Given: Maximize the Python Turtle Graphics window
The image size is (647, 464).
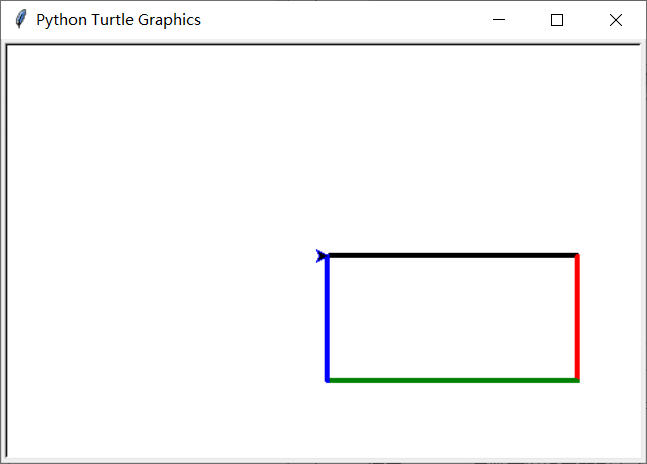Looking at the screenshot, I should pos(557,20).
